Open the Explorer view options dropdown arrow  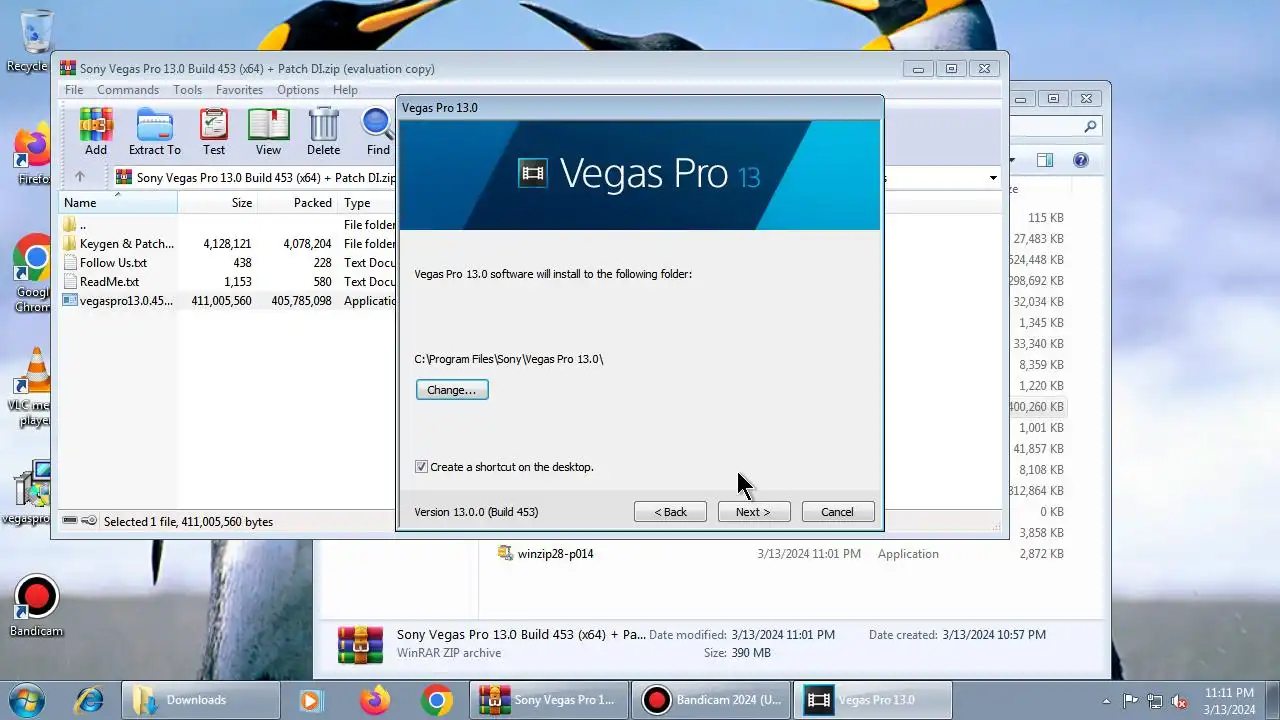(1012, 160)
